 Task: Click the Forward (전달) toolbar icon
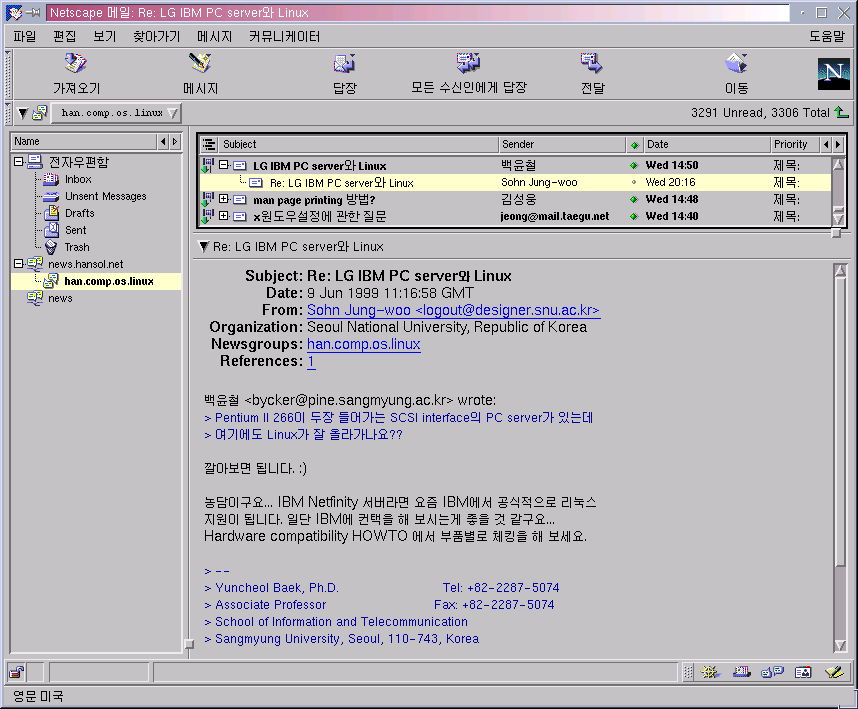click(x=592, y=65)
